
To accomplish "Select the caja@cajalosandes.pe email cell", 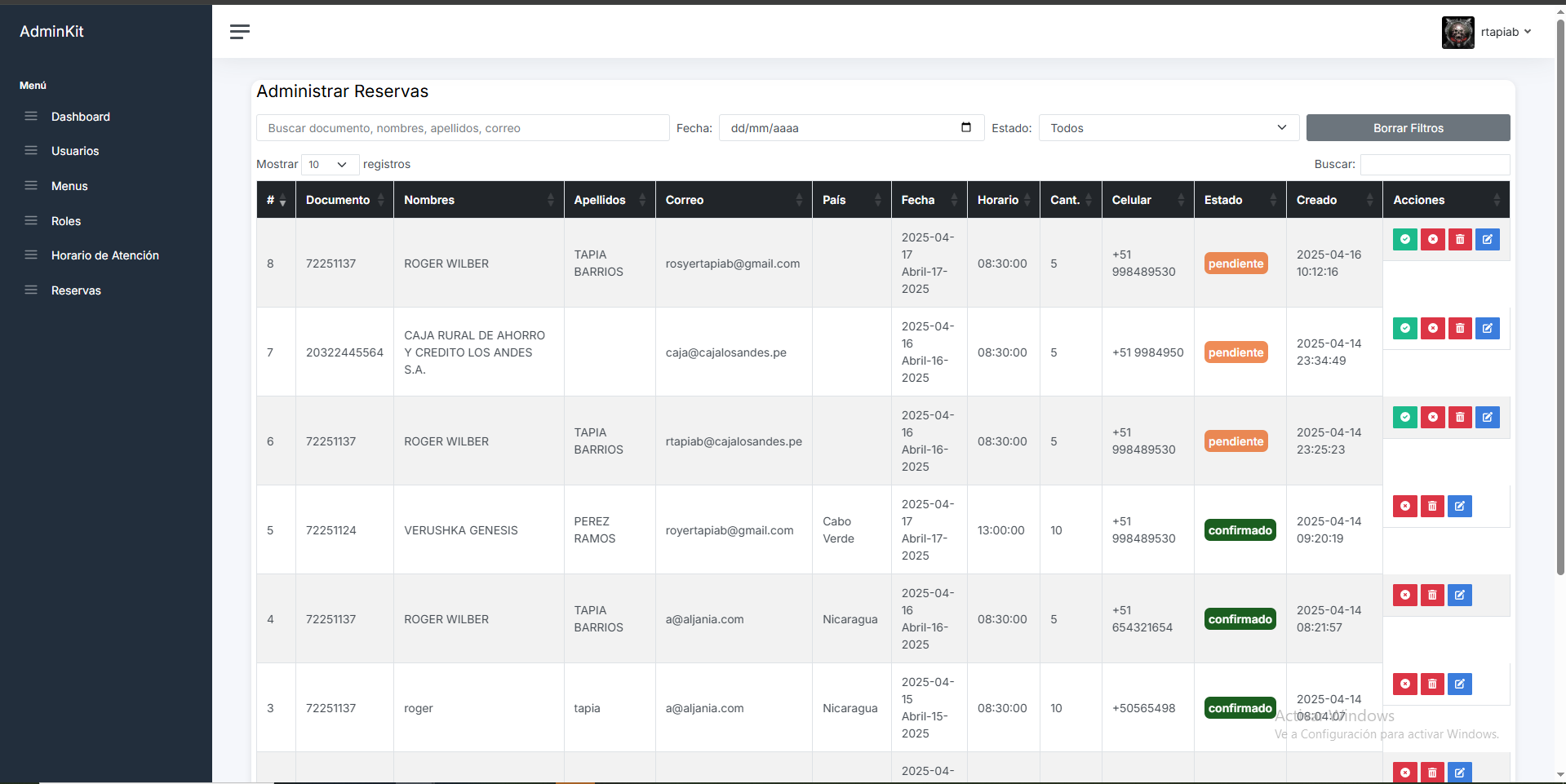I will tap(733, 352).
